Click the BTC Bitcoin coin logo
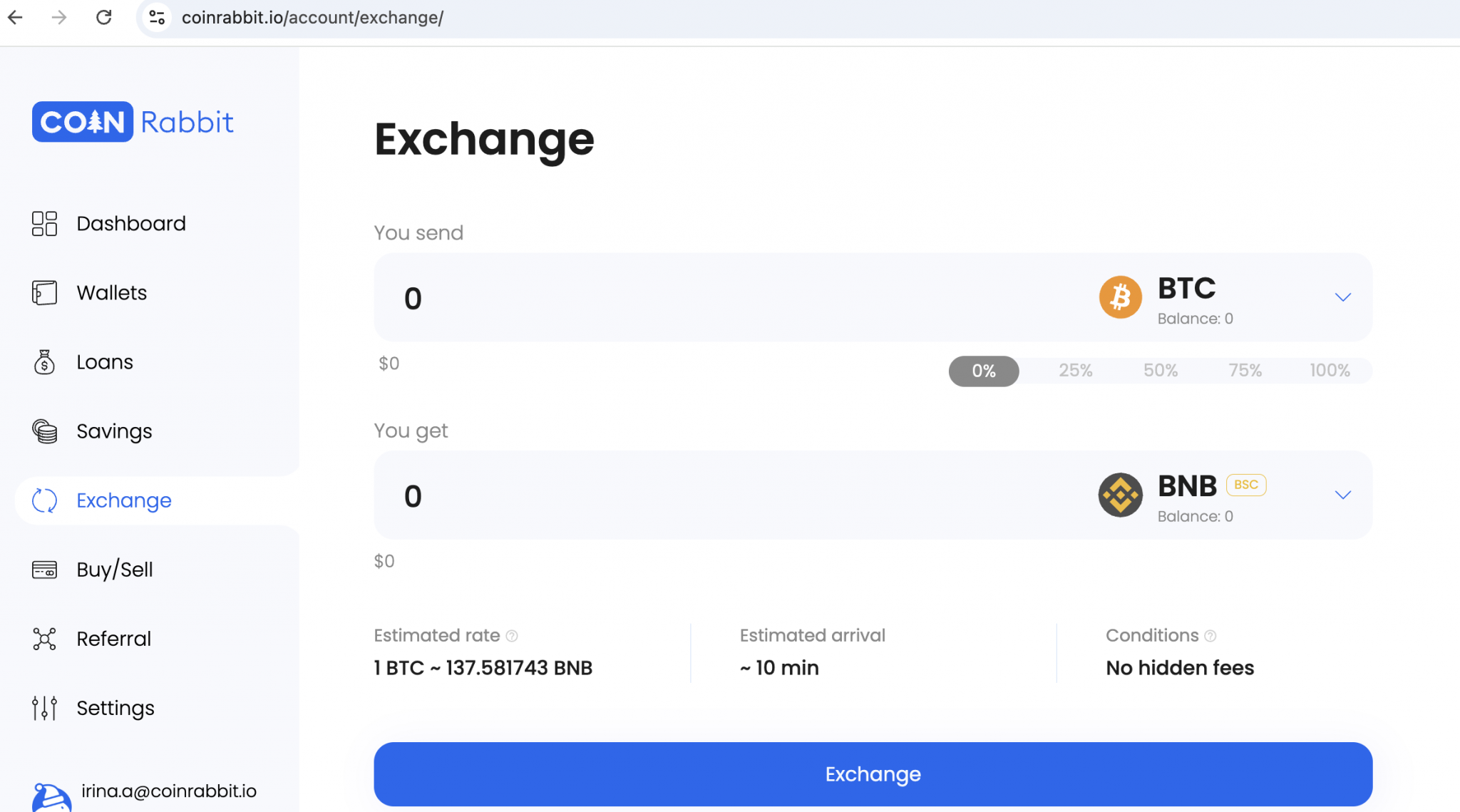The height and width of the screenshot is (812, 1460). point(1121,297)
